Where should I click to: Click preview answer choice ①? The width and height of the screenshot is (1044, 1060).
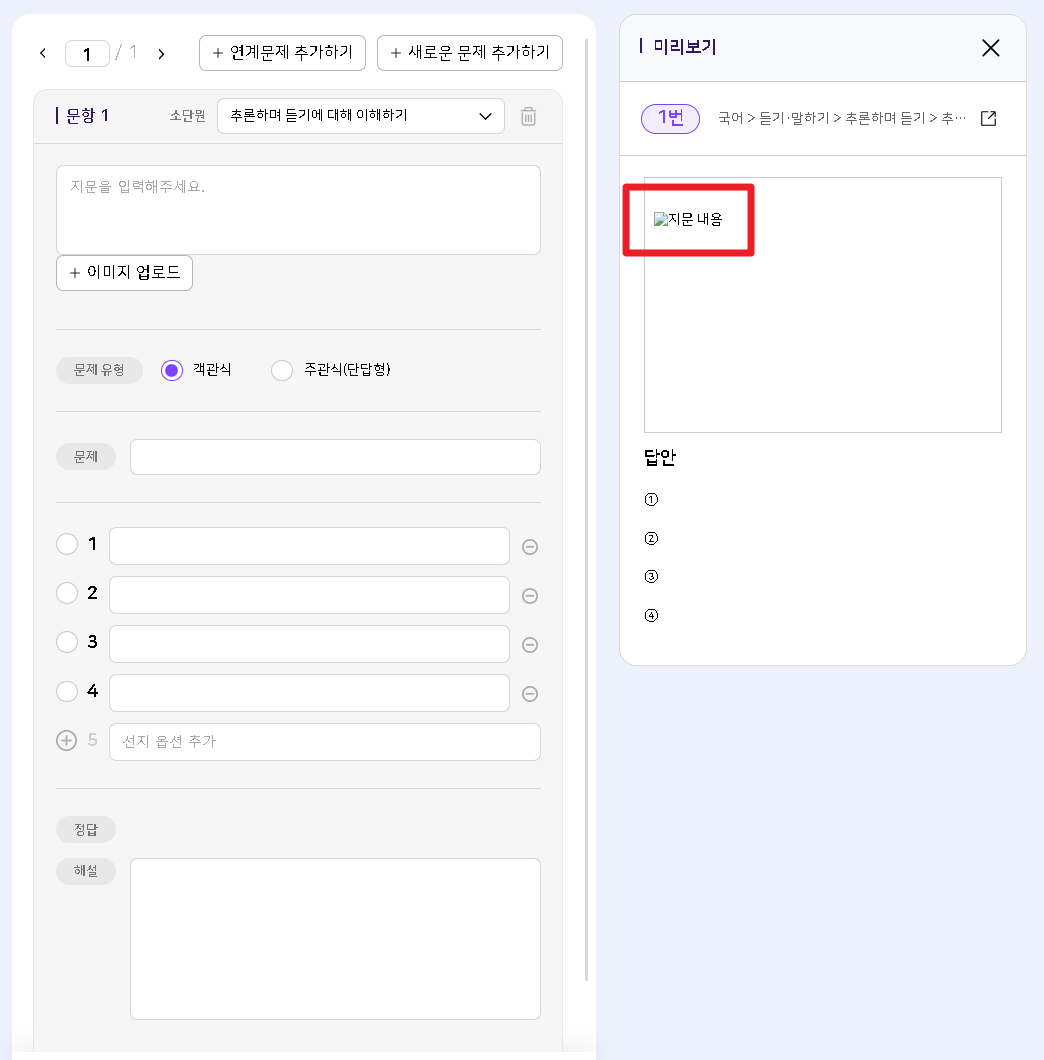point(651,500)
